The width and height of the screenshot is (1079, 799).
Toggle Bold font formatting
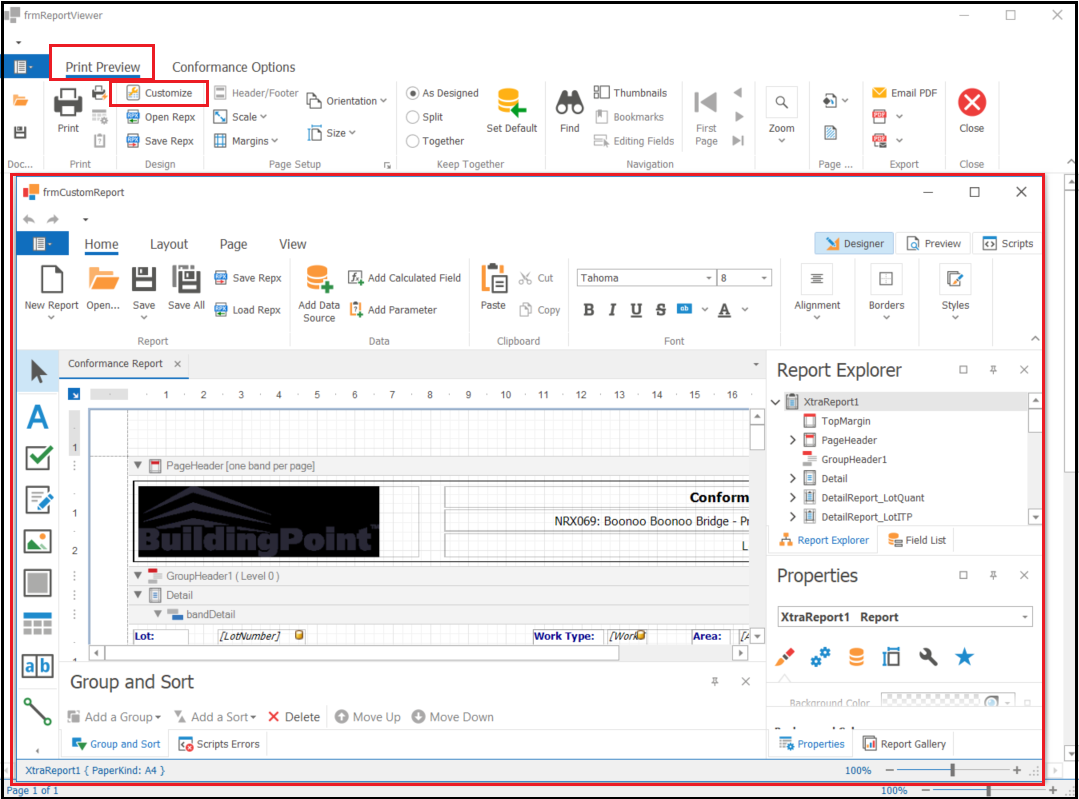click(589, 310)
